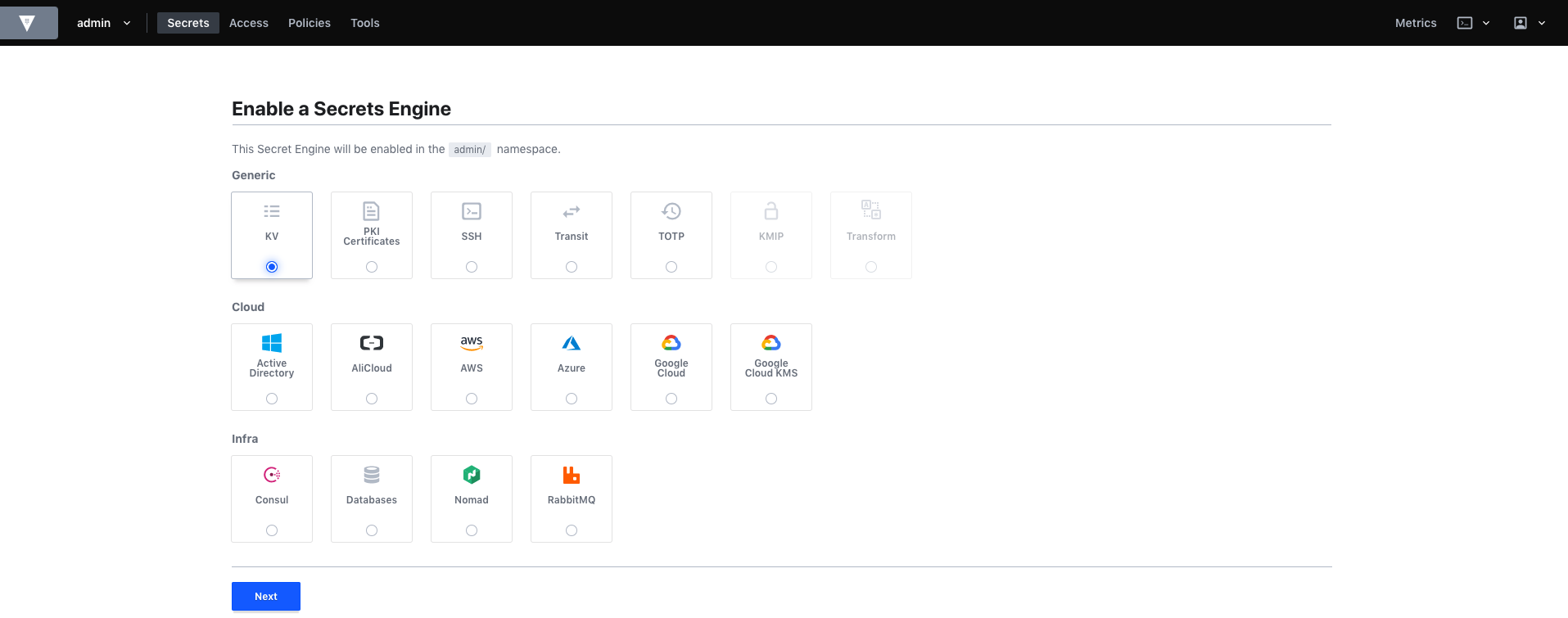Click the Generic section heading
This screenshot has width=1568, height=618.
[x=254, y=175]
